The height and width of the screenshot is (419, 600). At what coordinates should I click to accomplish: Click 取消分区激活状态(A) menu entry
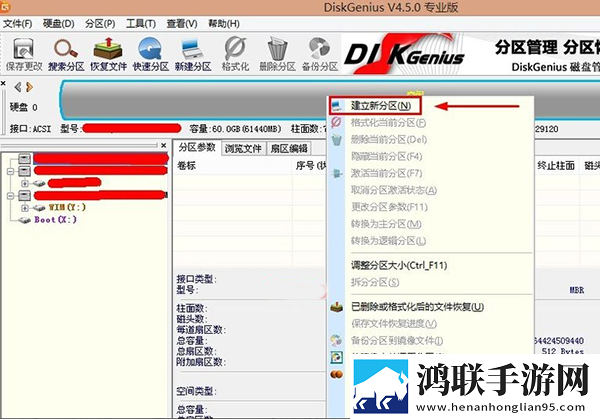[x=394, y=190]
